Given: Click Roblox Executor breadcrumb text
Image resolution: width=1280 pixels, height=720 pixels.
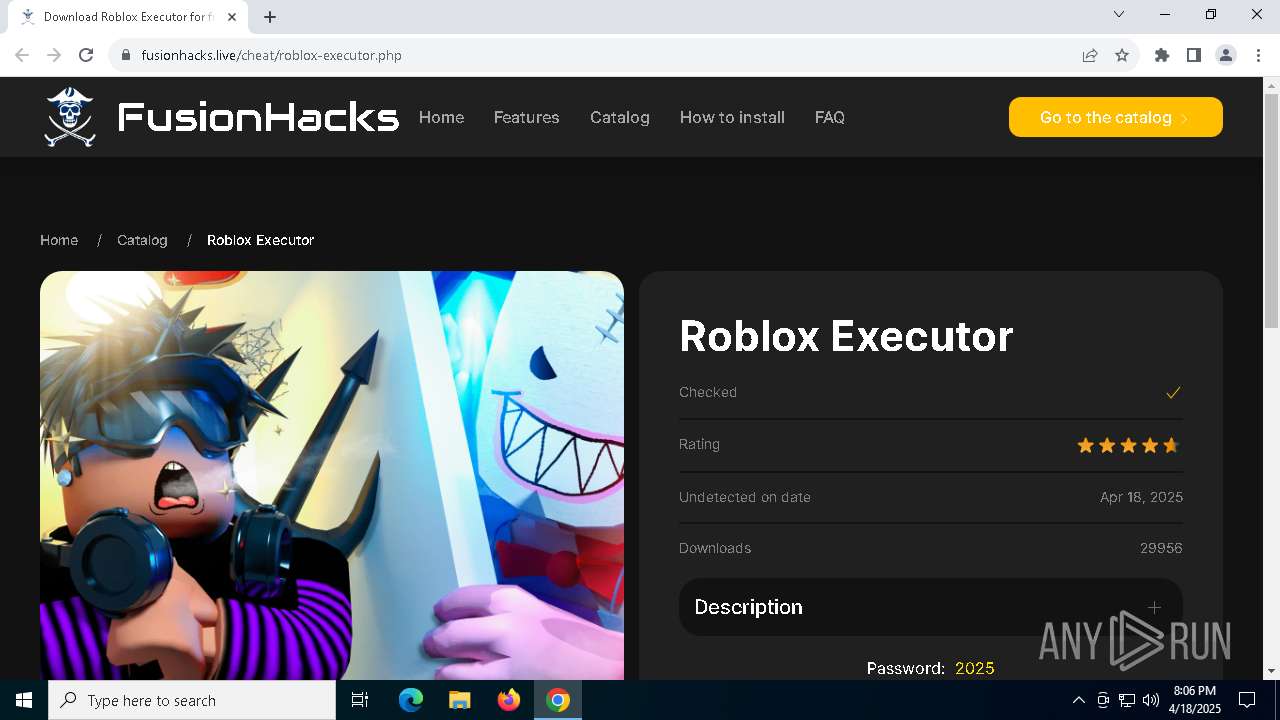Looking at the screenshot, I should coord(260,240).
